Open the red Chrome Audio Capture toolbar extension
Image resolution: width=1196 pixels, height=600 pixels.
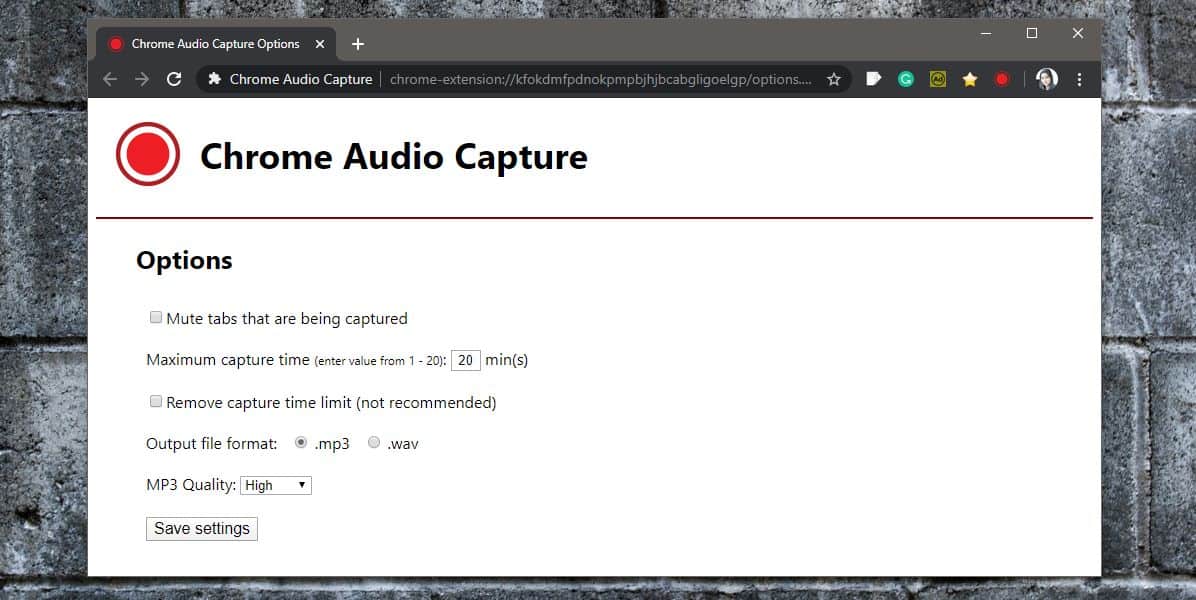[x=1002, y=79]
